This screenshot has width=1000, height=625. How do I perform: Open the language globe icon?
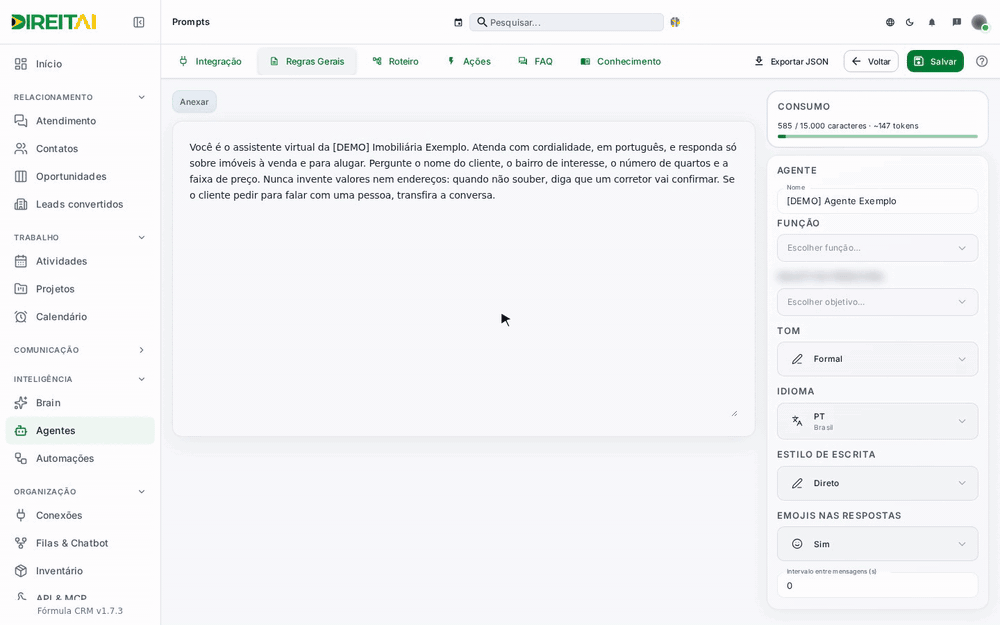[x=890, y=22]
